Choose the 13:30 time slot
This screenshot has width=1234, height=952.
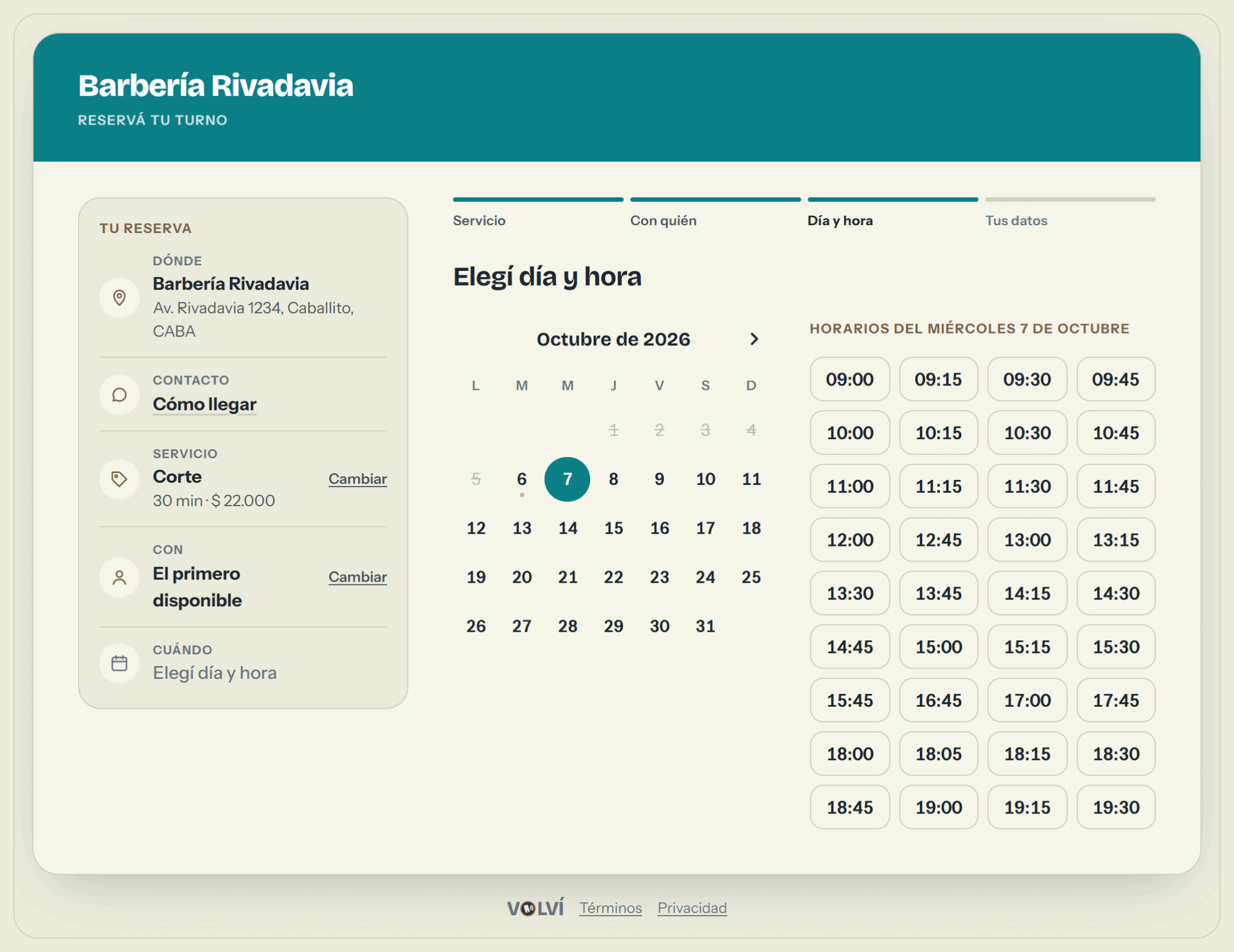pyautogui.click(x=850, y=593)
